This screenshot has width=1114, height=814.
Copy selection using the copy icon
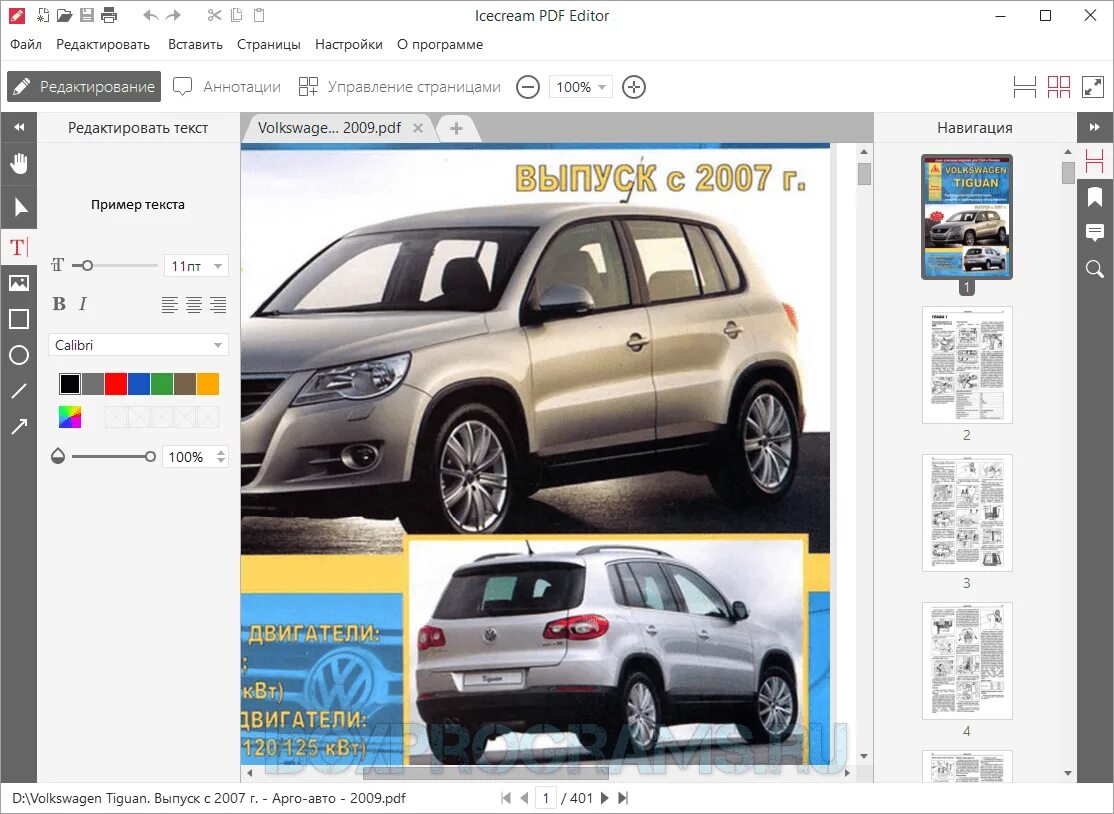[237, 15]
